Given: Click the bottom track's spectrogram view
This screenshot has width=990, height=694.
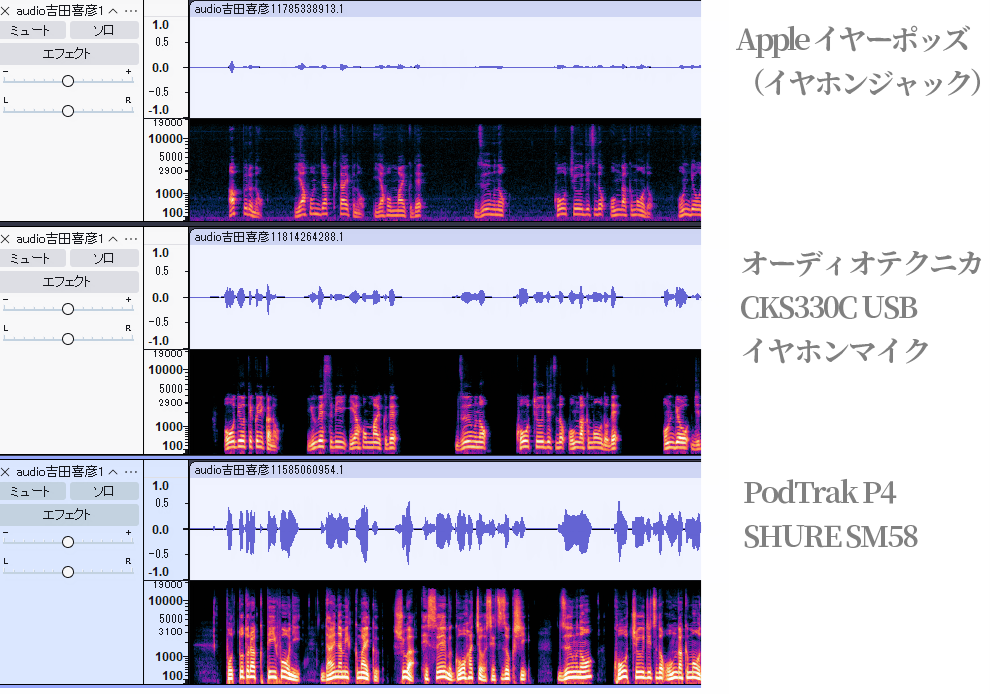Looking at the screenshot, I should (x=445, y=632).
